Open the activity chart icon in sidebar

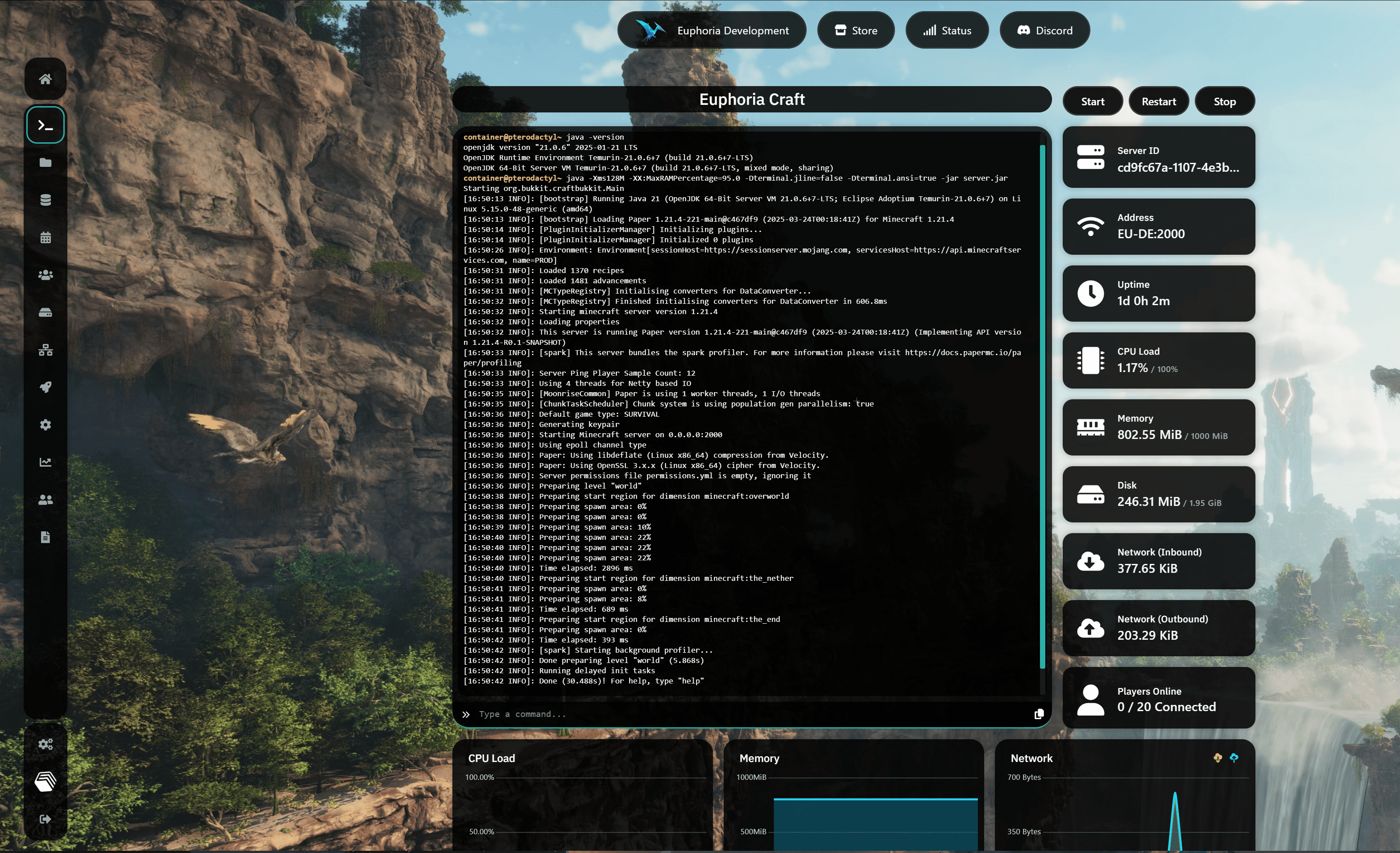tap(46, 462)
